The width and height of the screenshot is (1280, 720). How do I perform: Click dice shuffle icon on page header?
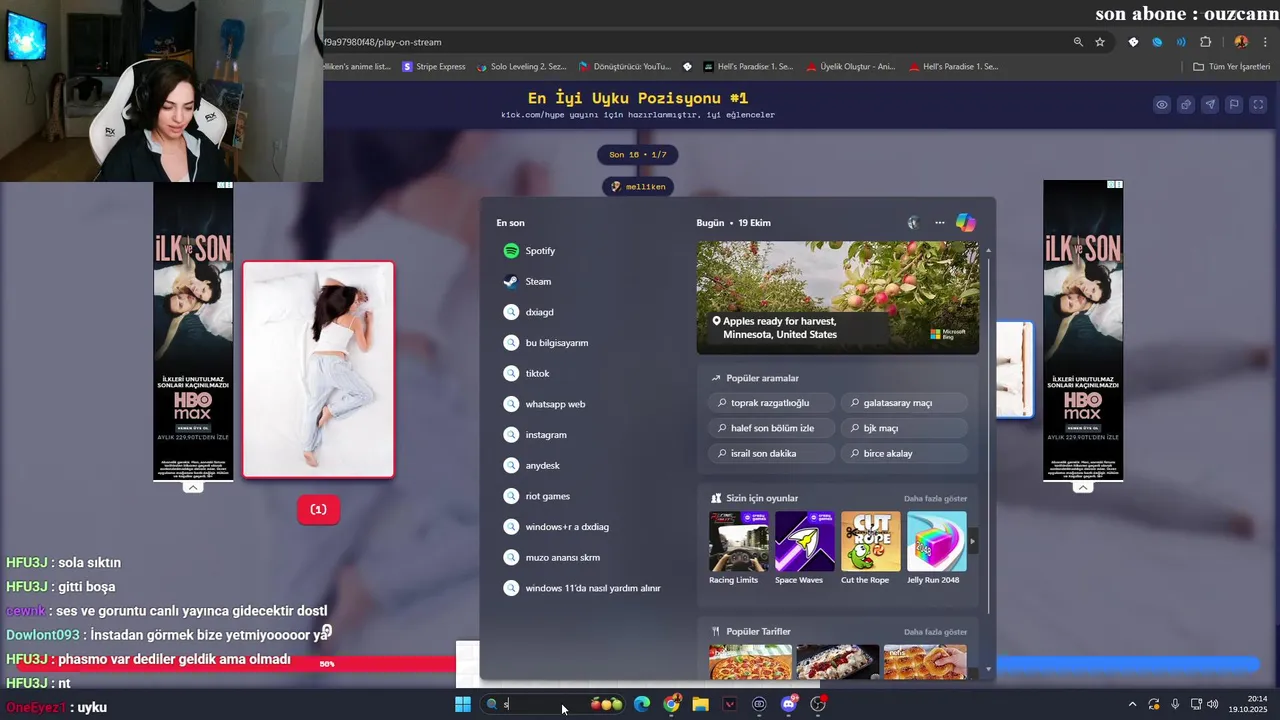click(1186, 105)
